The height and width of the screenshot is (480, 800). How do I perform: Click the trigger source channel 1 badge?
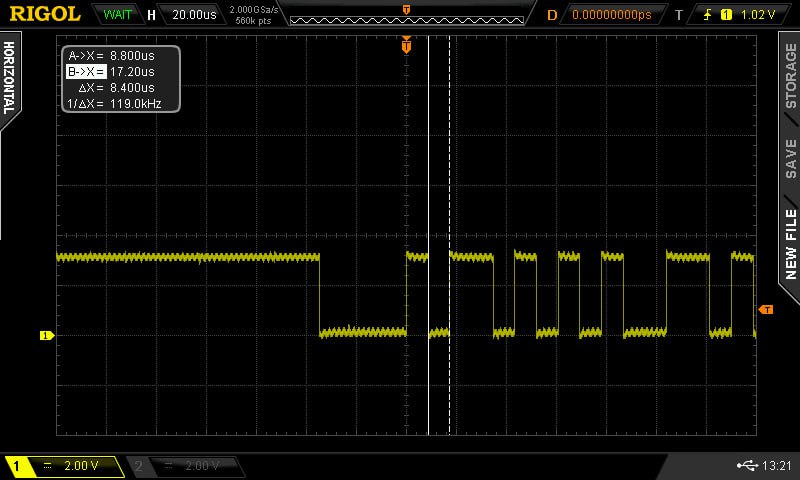pyautogui.click(x=726, y=15)
